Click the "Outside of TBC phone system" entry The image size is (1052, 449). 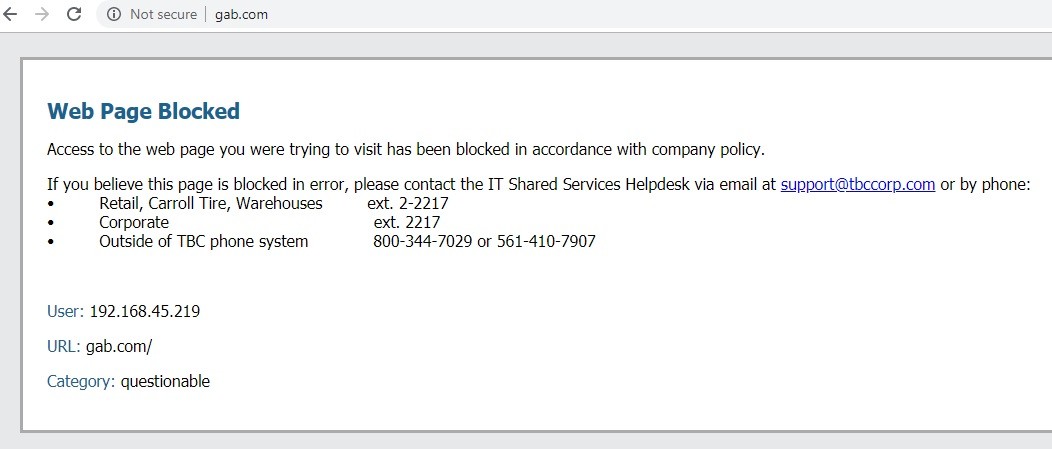(203, 241)
